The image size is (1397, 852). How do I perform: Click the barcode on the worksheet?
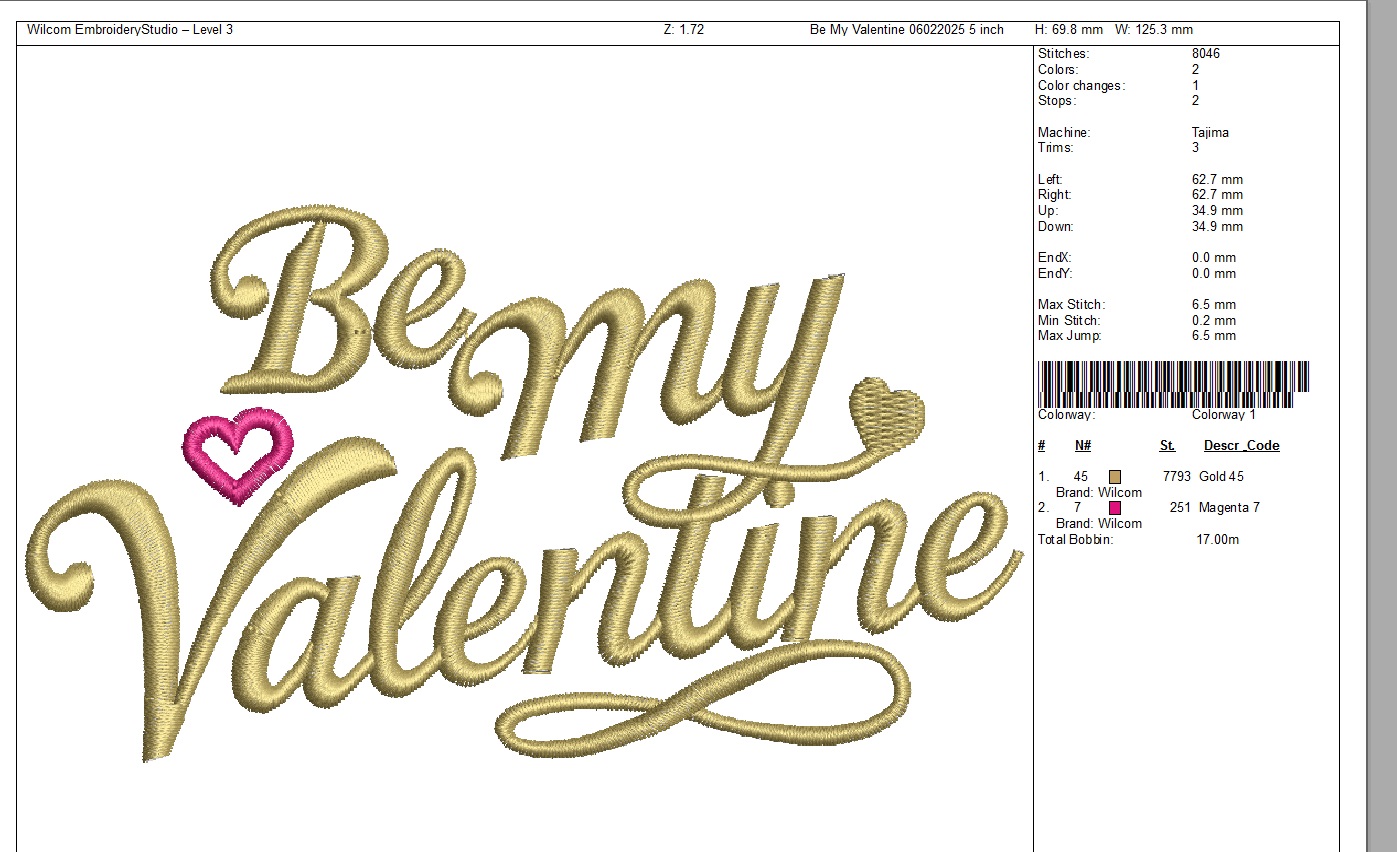(1173, 382)
